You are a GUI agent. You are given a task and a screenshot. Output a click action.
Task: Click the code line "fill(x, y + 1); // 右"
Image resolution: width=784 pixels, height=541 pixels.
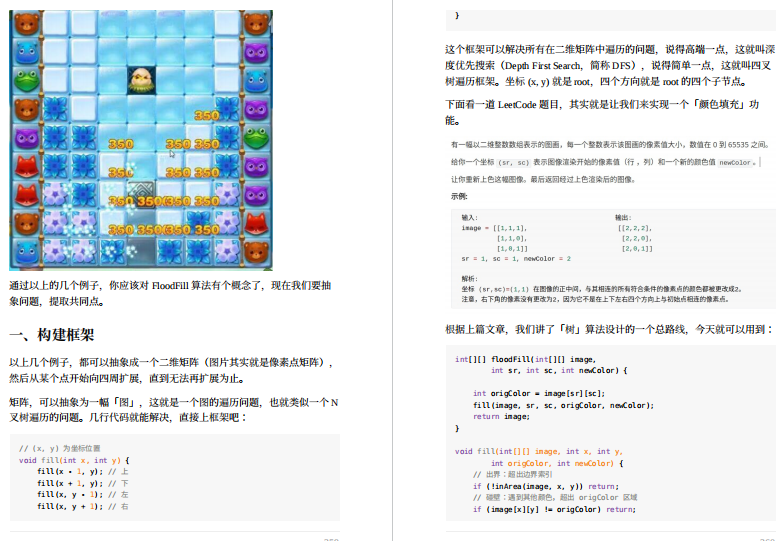(82, 506)
